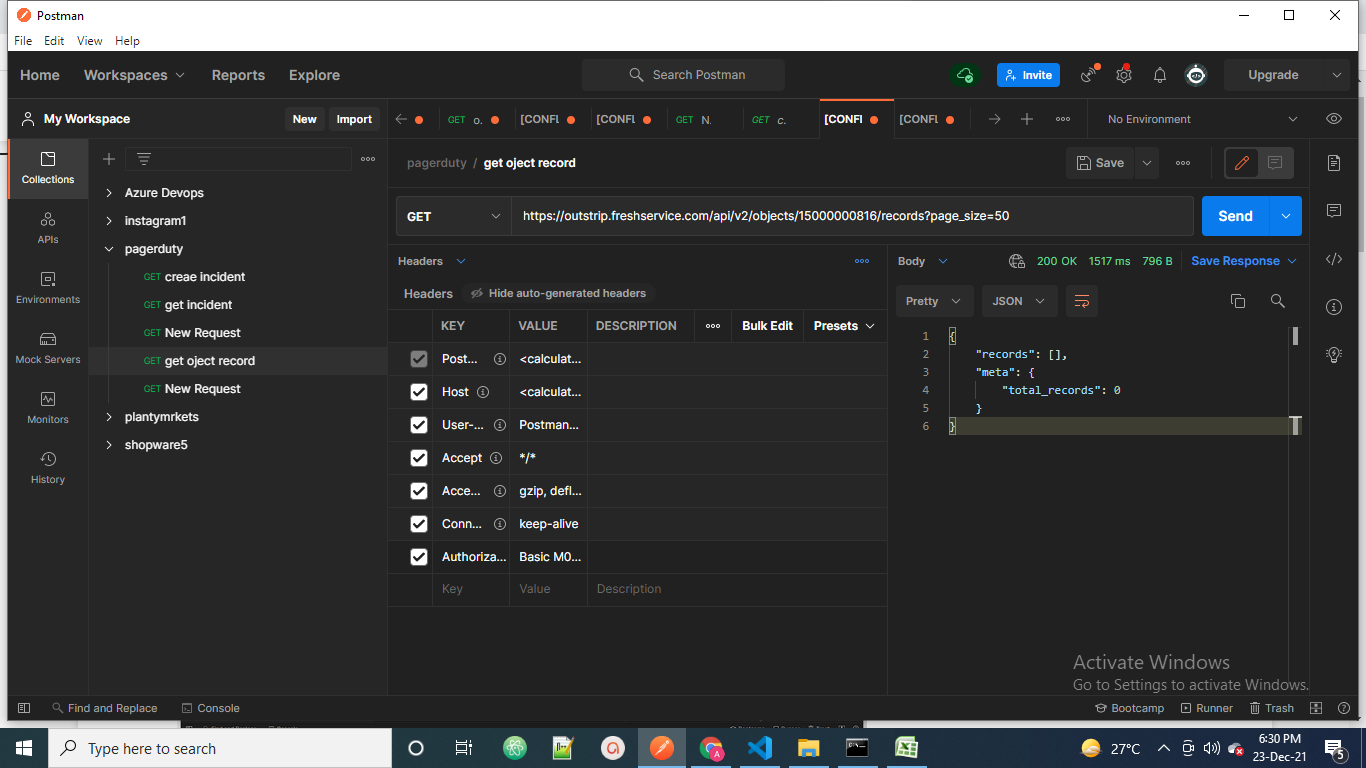This screenshot has height=768, width=1366.
Task: Open the documentation icon in right sidebar
Action: click(x=1334, y=163)
